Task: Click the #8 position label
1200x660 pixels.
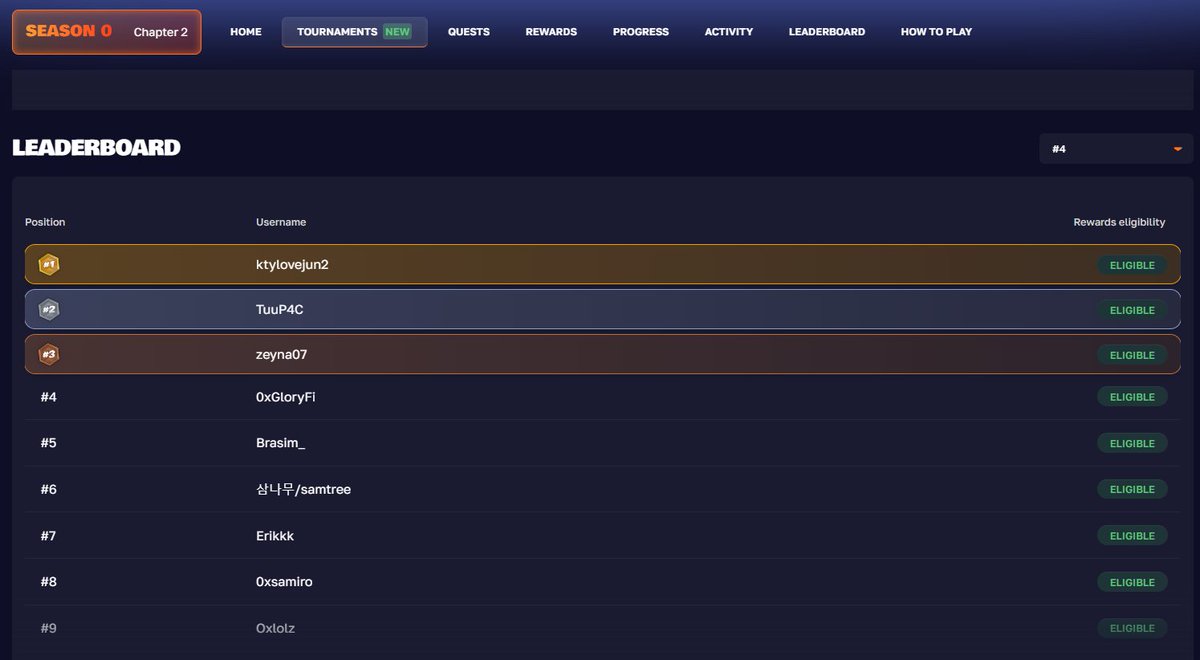Action: [x=49, y=582]
